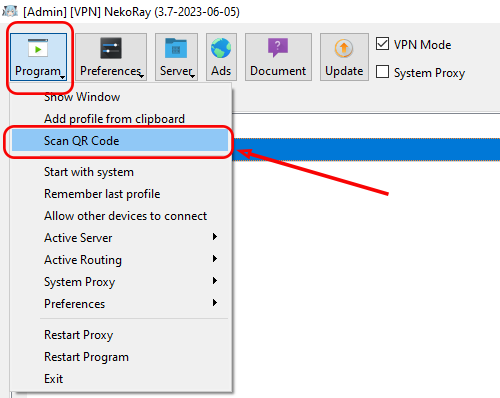
Task: Click the NekoRay title bar app icon
Action: pos(10,11)
